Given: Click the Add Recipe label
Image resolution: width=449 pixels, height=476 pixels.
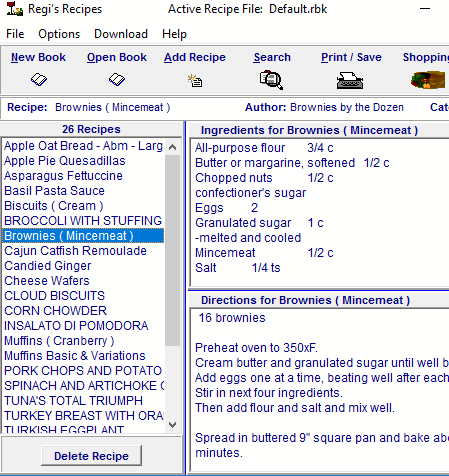Looking at the screenshot, I should point(195,57).
